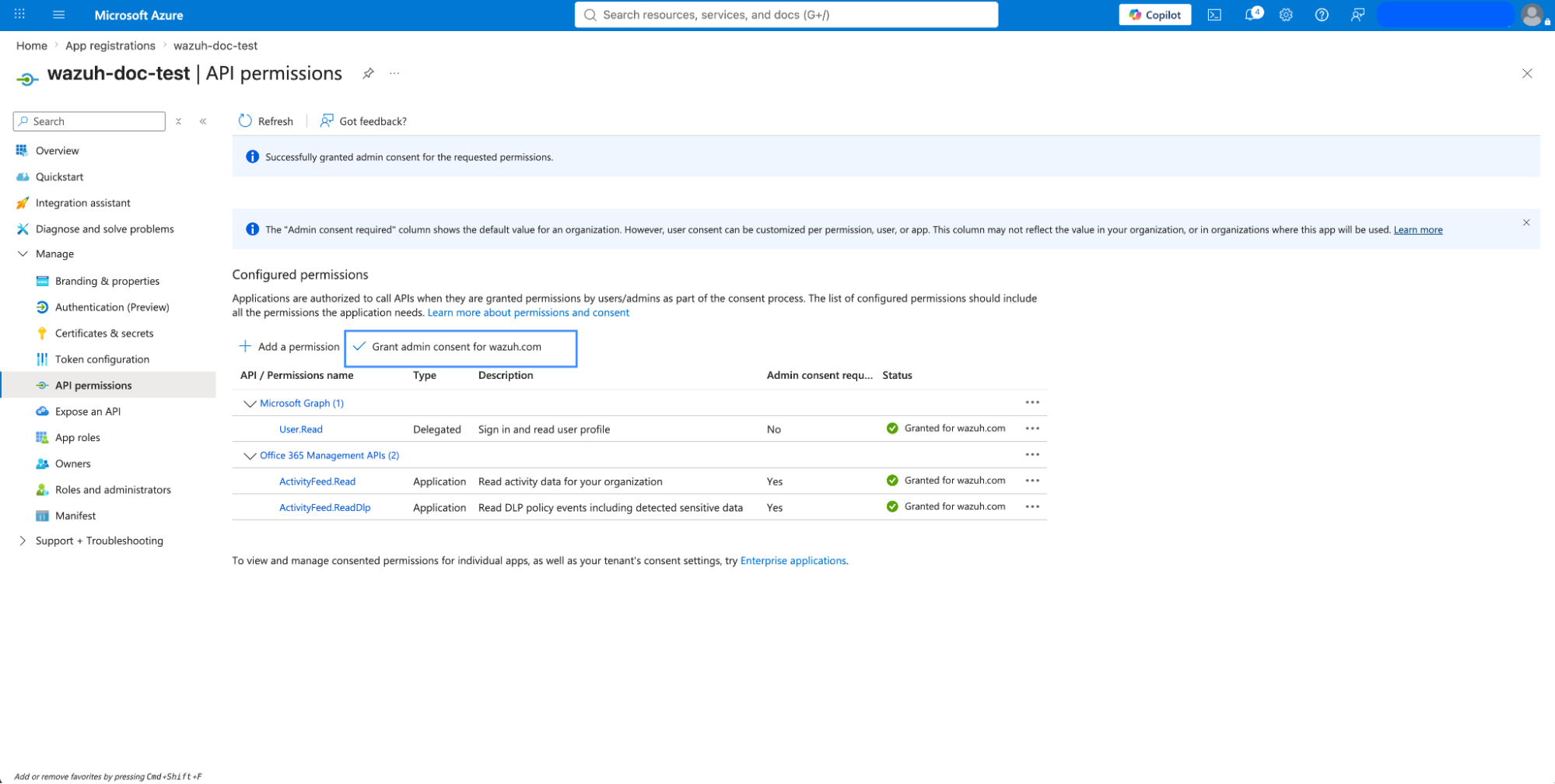
Task: Dismiss the Admin consent info banner
Action: pos(1526,222)
